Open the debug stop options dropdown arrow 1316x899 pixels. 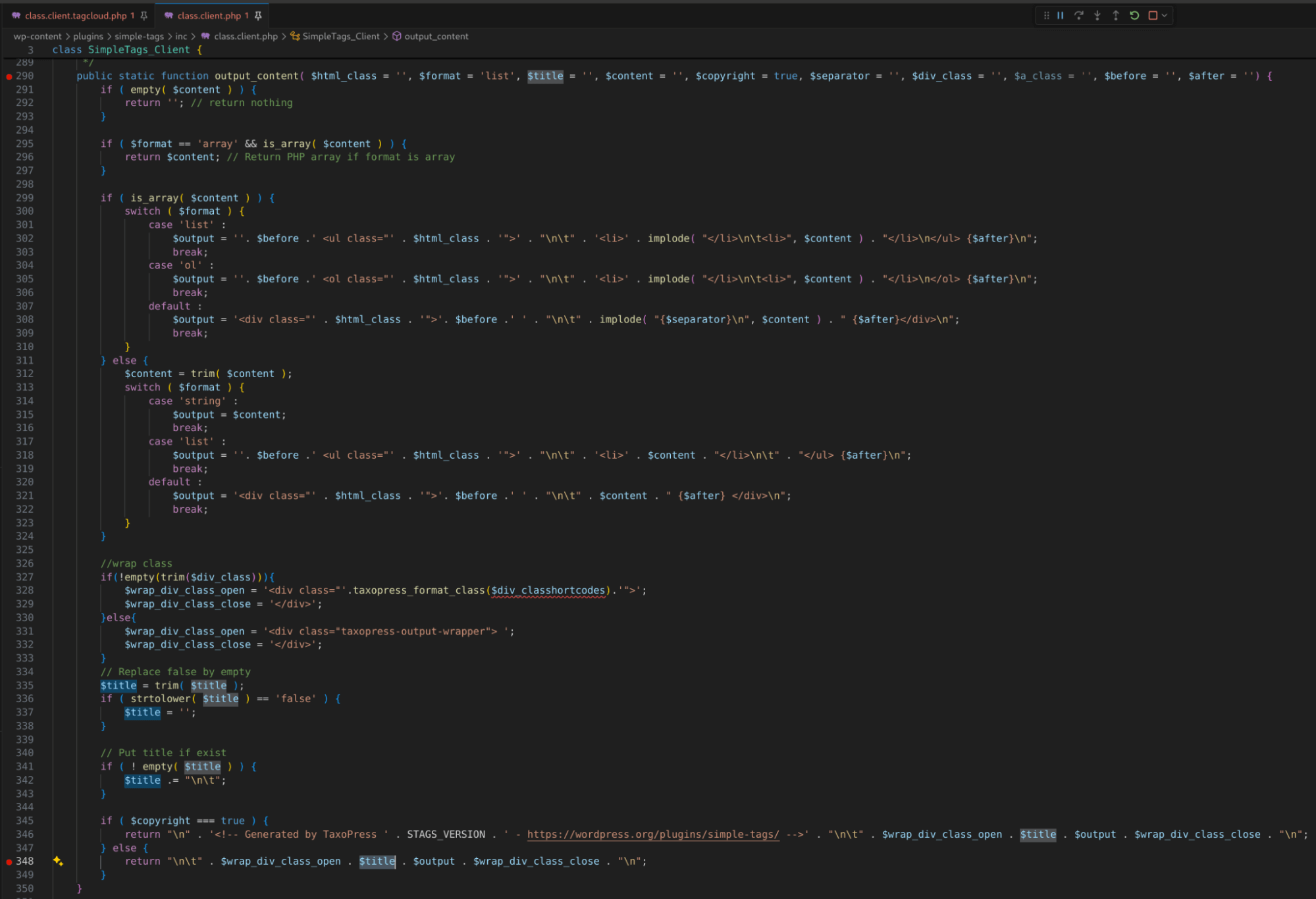click(1164, 15)
